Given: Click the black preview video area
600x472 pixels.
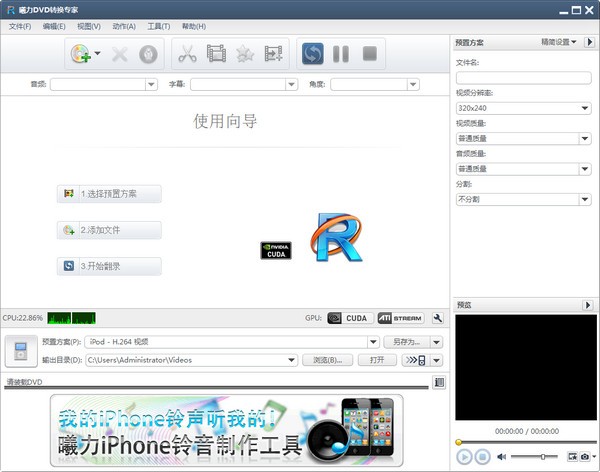Looking at the screenshot, I should click(x=526, y=367).
